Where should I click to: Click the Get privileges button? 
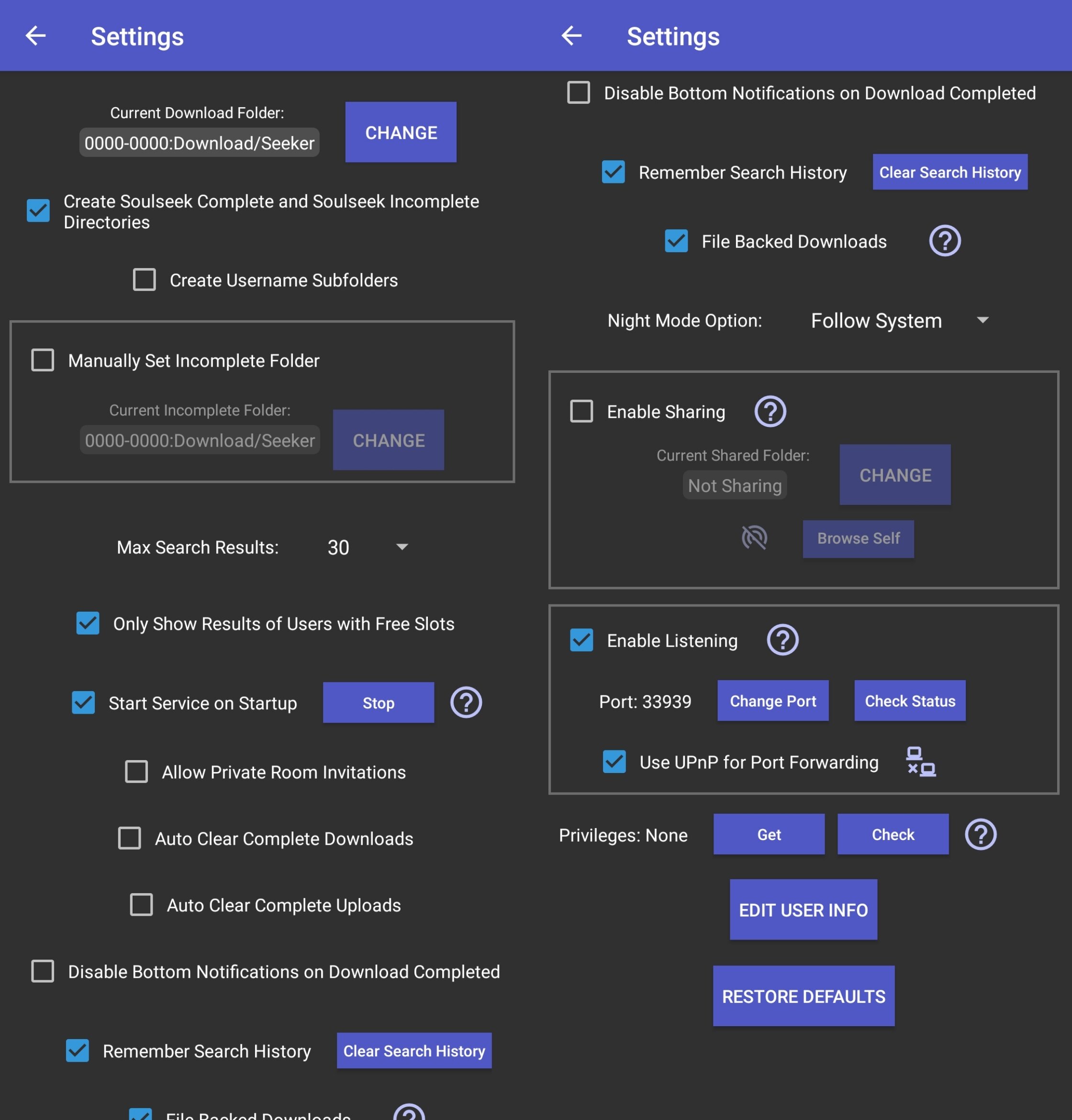[769, 834]
